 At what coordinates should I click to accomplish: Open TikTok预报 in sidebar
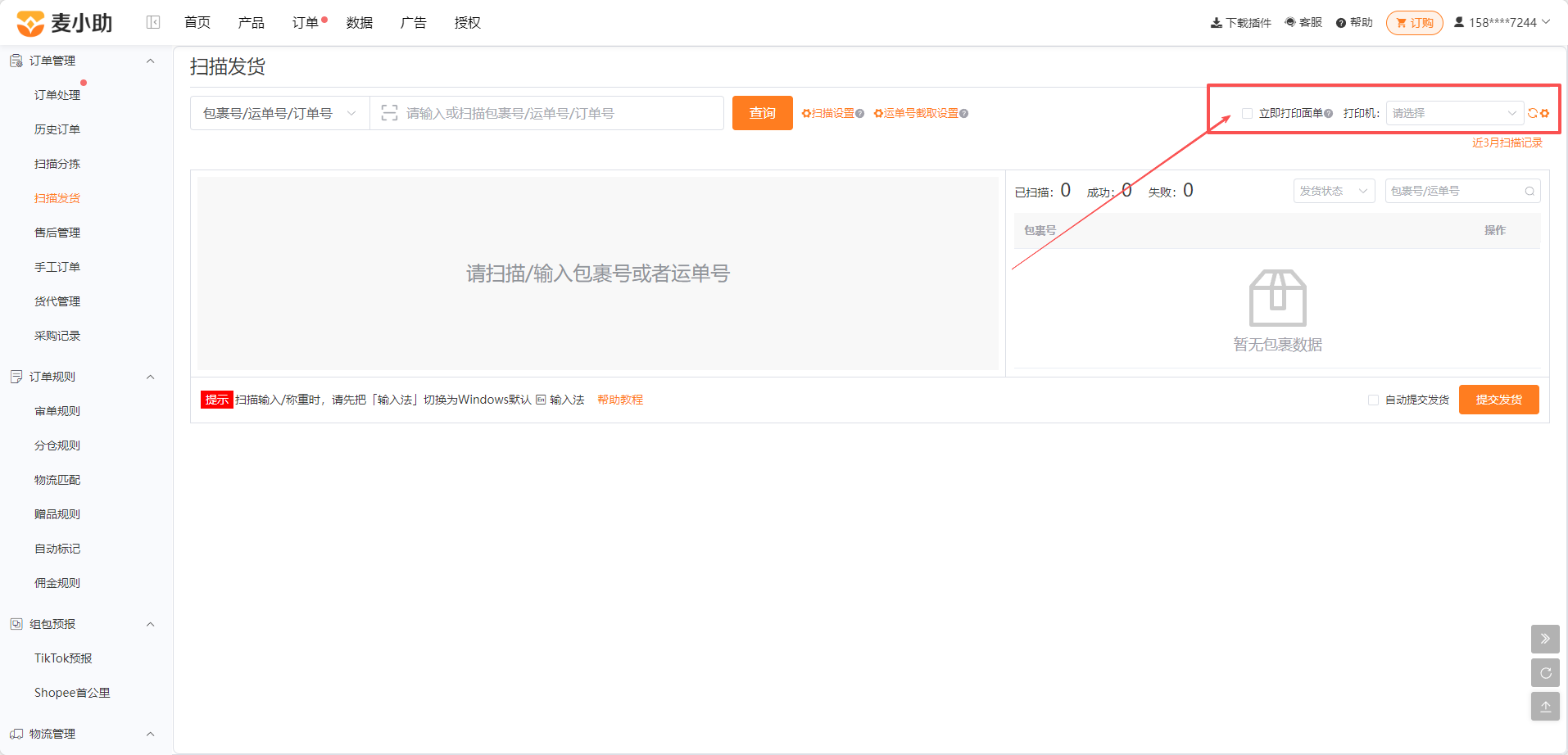pyautogui.click(x=63, y=658)
